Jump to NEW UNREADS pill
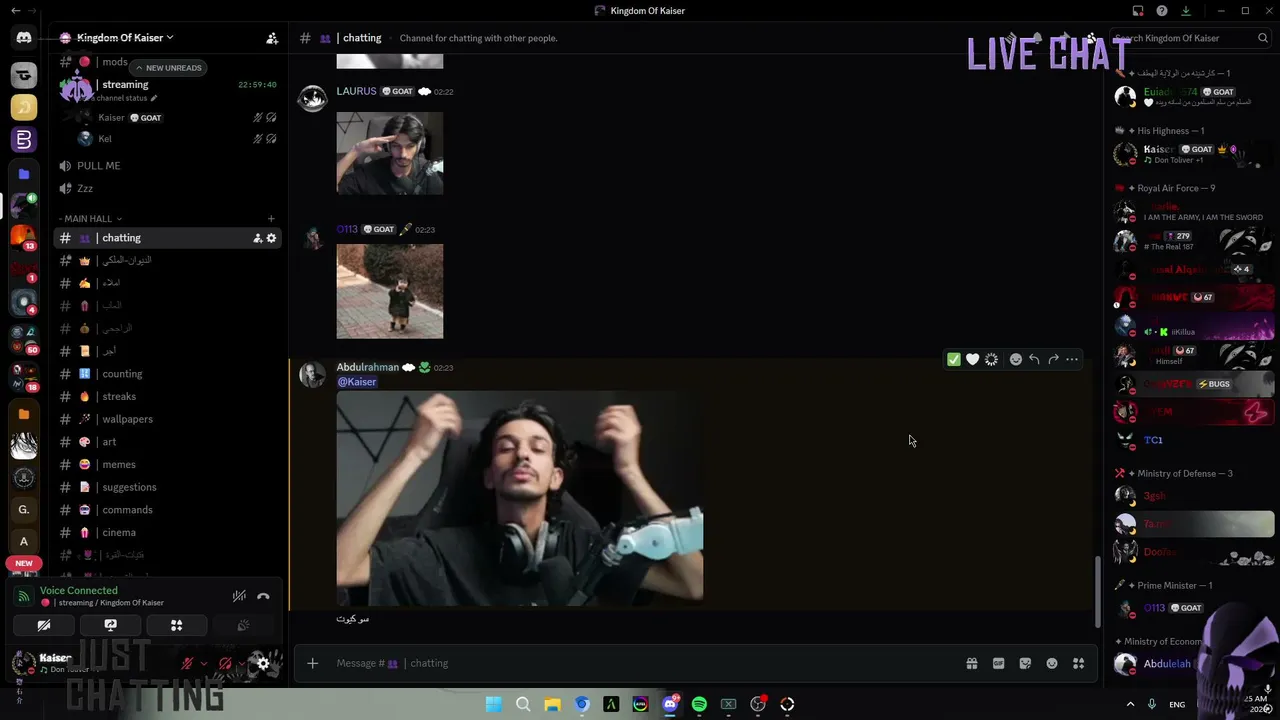 169,68
